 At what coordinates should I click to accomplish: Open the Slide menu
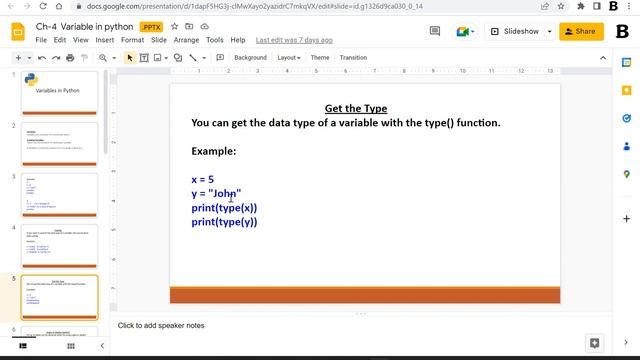(x=159, y=40)
